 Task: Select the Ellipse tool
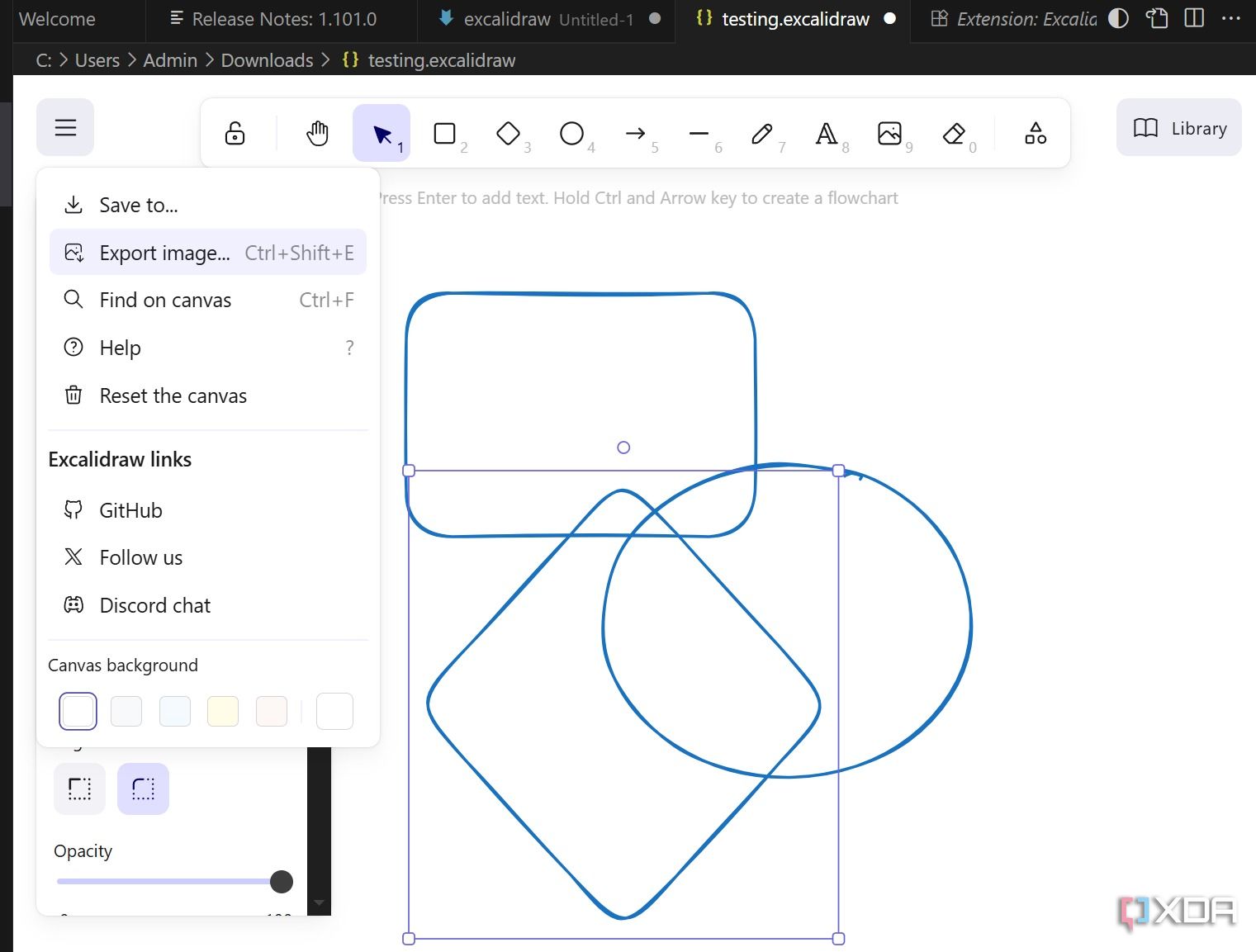coord(571,133)
